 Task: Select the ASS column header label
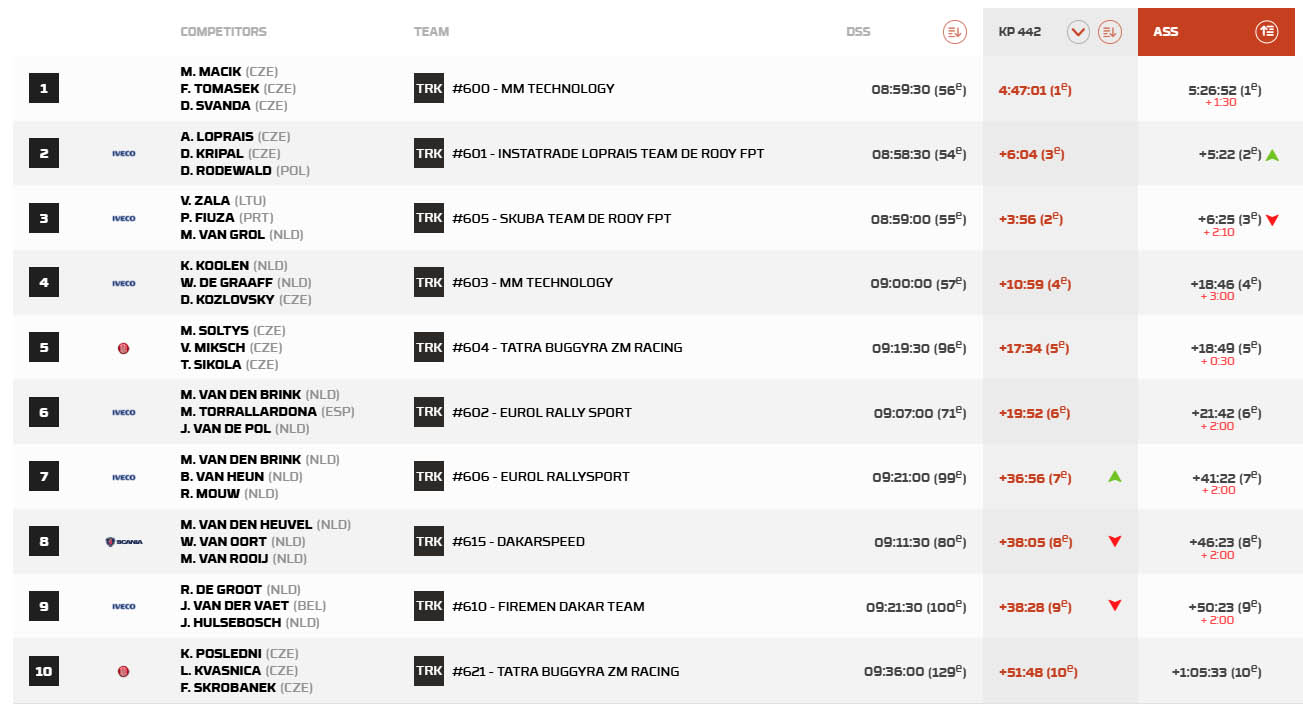1165,32
